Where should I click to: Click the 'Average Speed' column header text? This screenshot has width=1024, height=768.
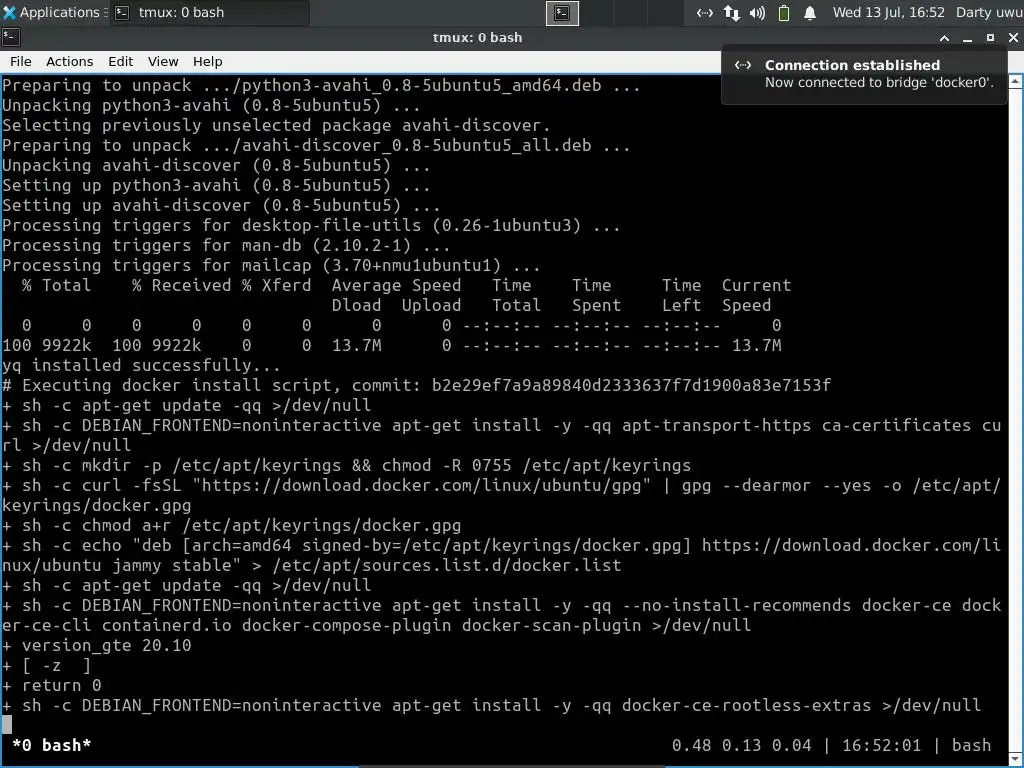[x=396, y=285]
